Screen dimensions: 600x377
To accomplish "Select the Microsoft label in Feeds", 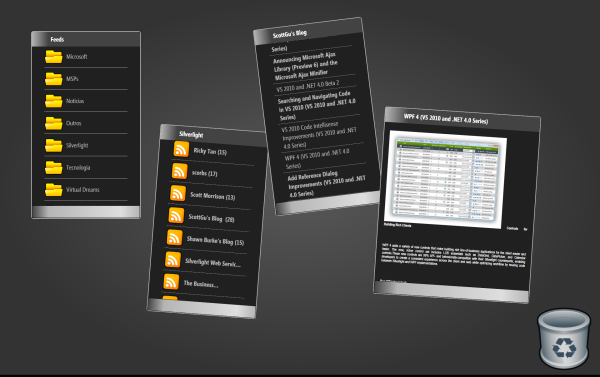I will [77, 57].
